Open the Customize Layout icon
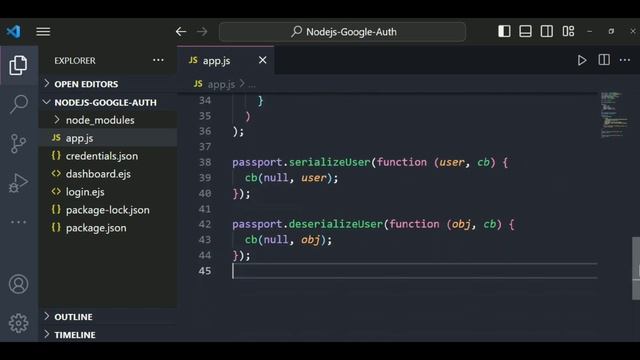Screen dimensions: 640x360 click(x=568, y=31)
